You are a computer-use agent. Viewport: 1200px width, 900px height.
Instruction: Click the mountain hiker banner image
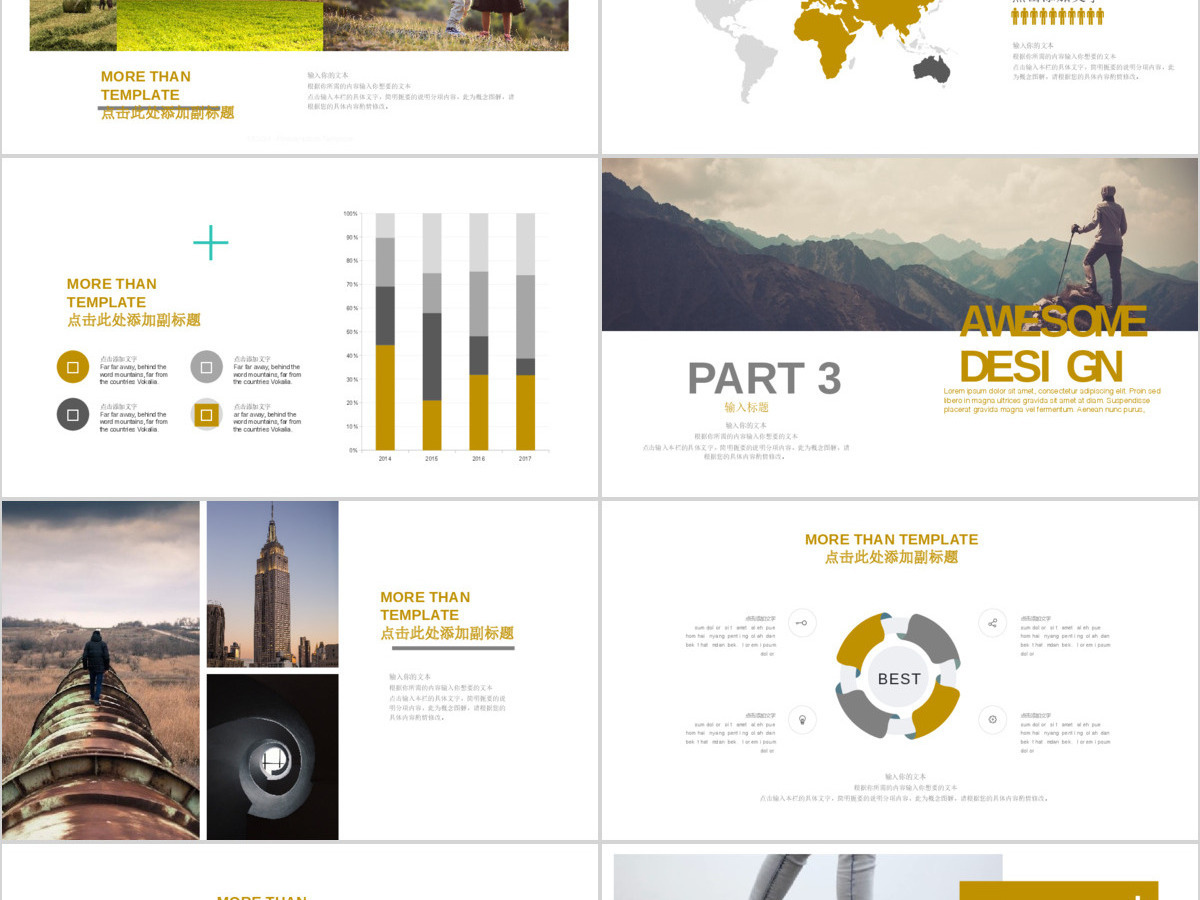pyautogui.click(x=899, y=244)
